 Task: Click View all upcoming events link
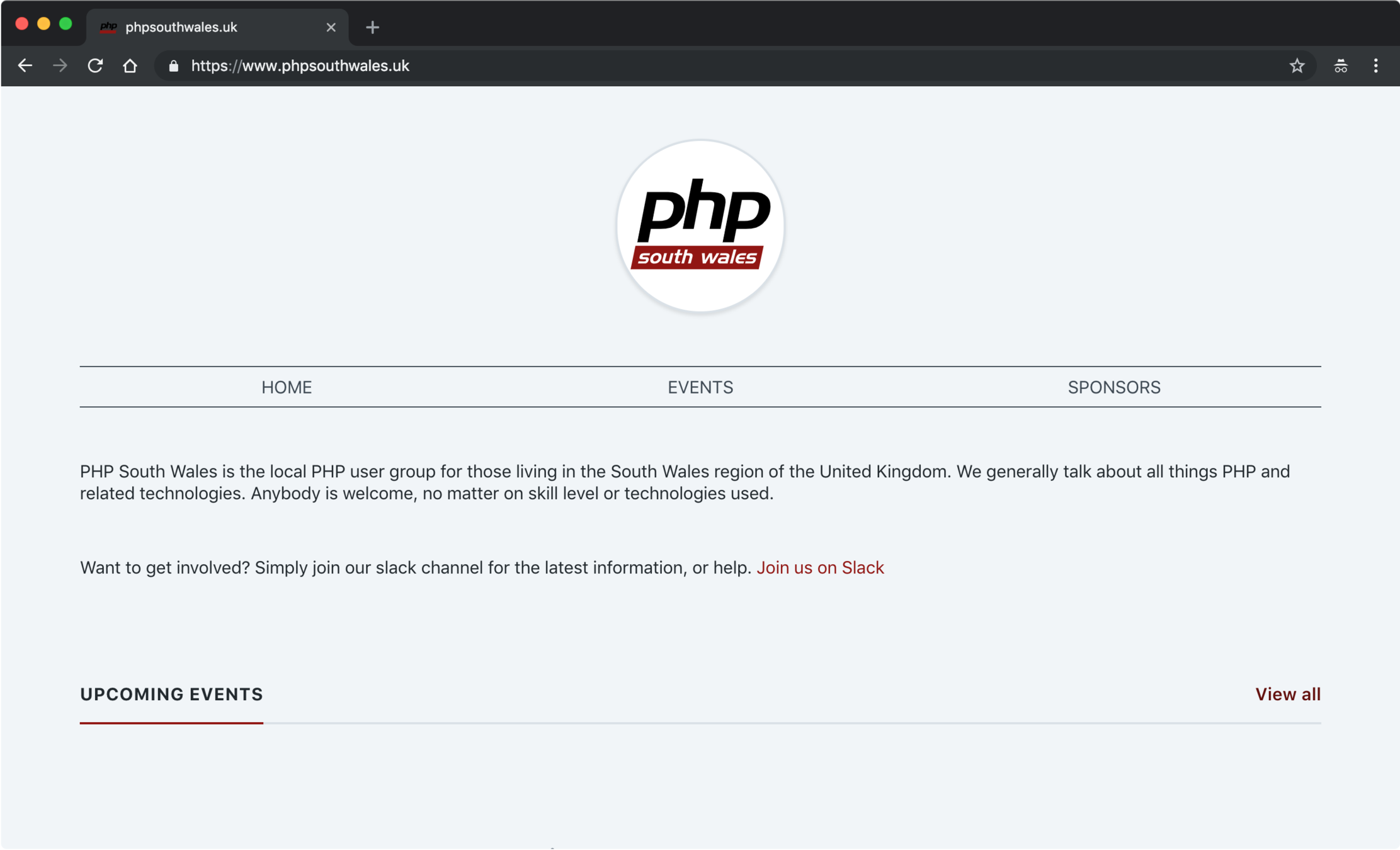[x=1287, y=694]
